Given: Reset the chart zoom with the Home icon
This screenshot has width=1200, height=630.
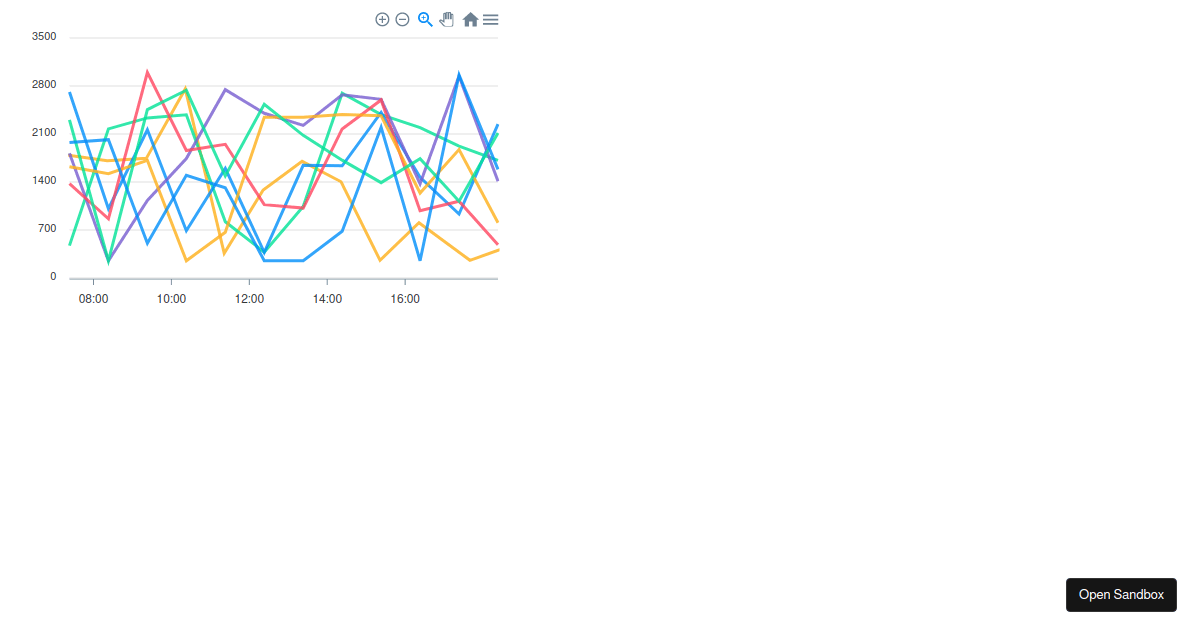Looking at the screenshot, I should pyautogui.click(x=470, y=18).
